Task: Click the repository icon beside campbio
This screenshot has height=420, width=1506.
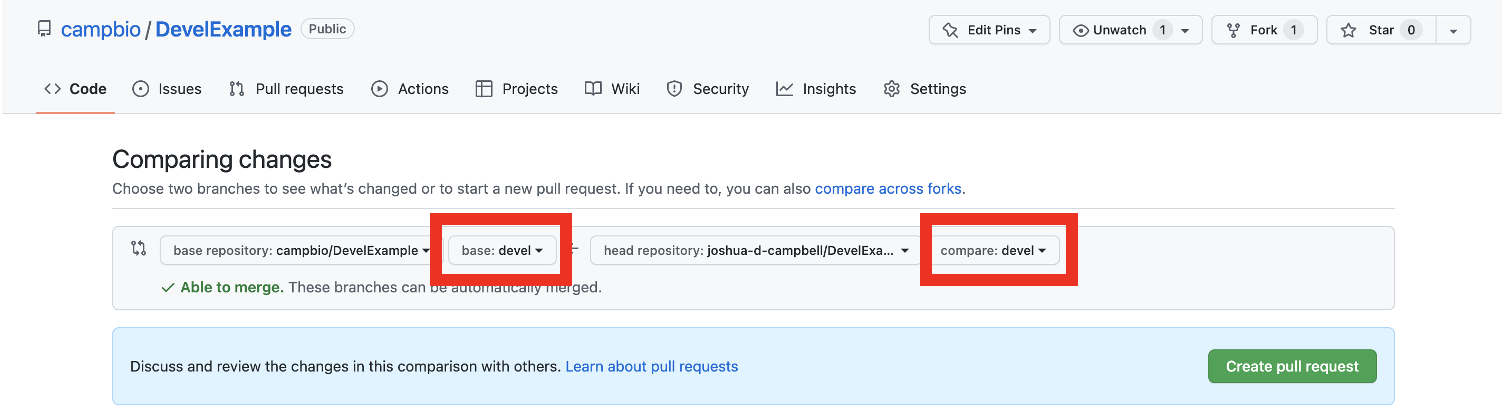Action: pyautogui.click(x=44, y=30)
